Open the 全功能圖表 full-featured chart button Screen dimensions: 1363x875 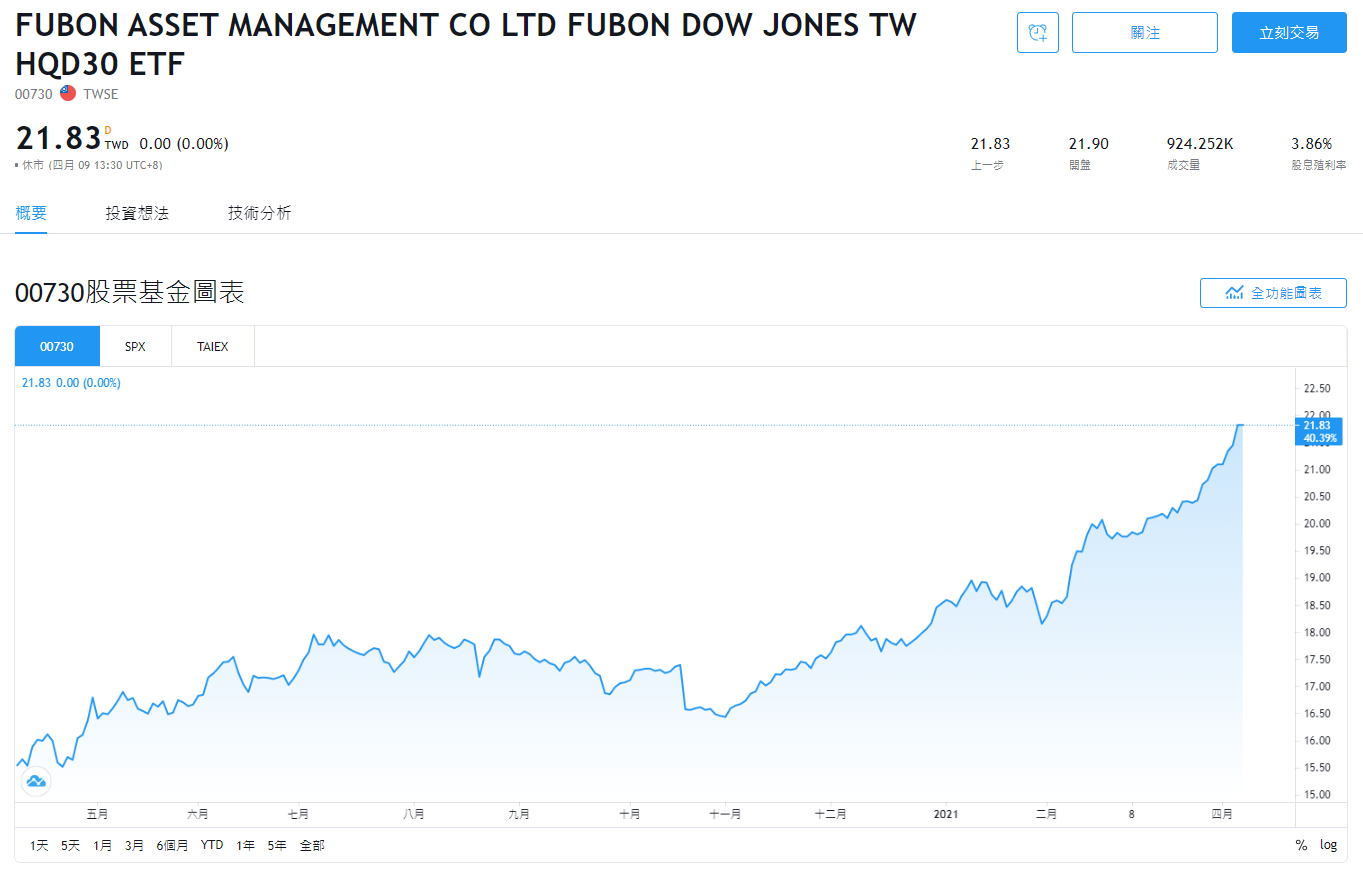click(x=1273, y=293)
